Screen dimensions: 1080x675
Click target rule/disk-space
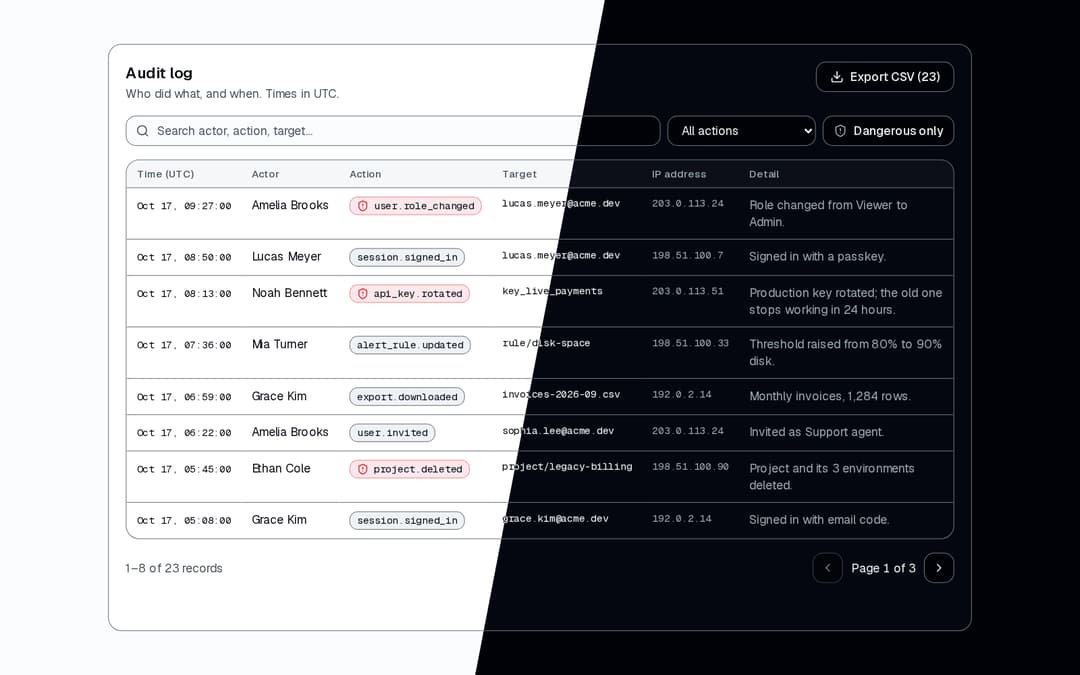pos(546,343)
